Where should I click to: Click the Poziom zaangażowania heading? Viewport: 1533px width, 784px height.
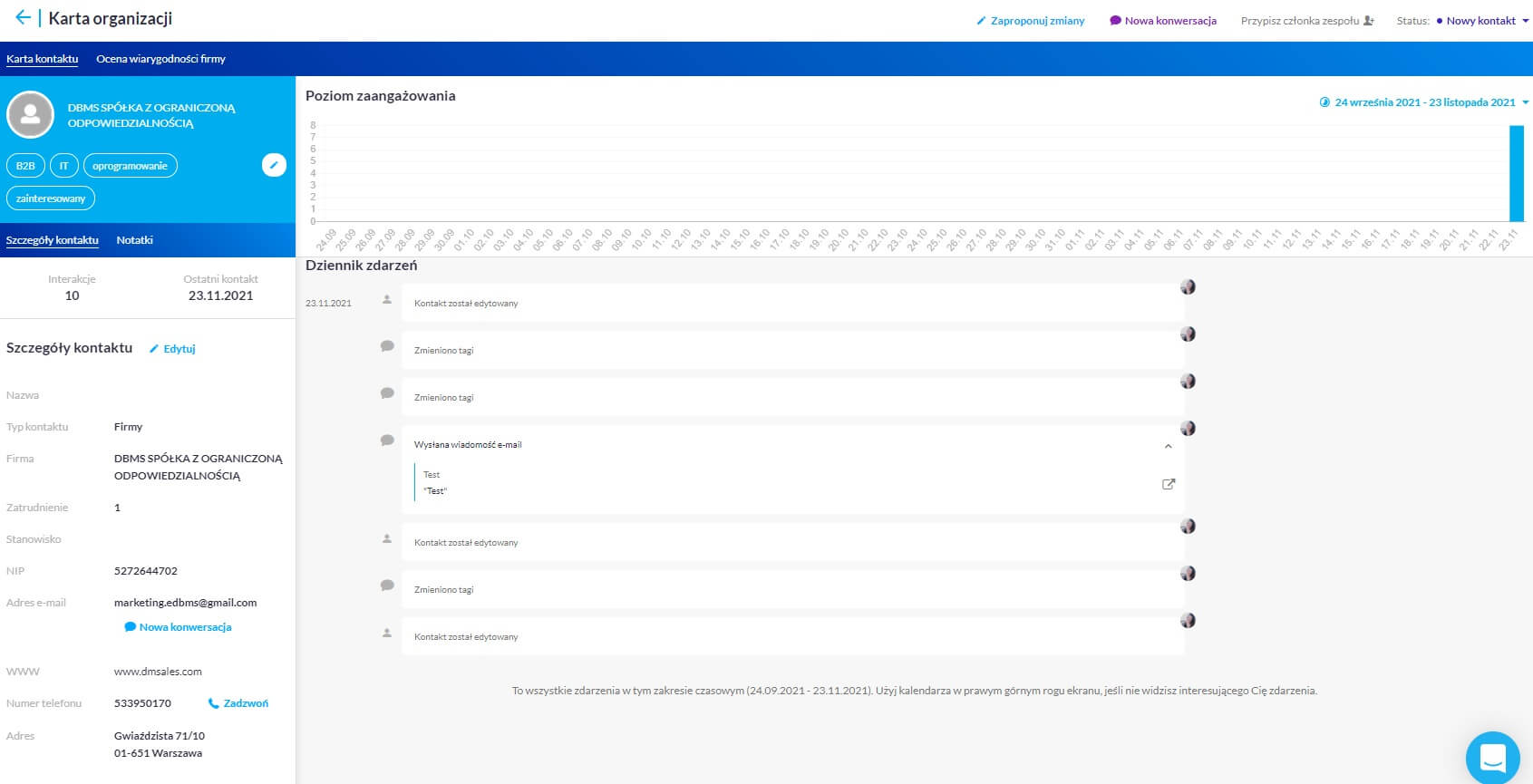pos(380,96)
